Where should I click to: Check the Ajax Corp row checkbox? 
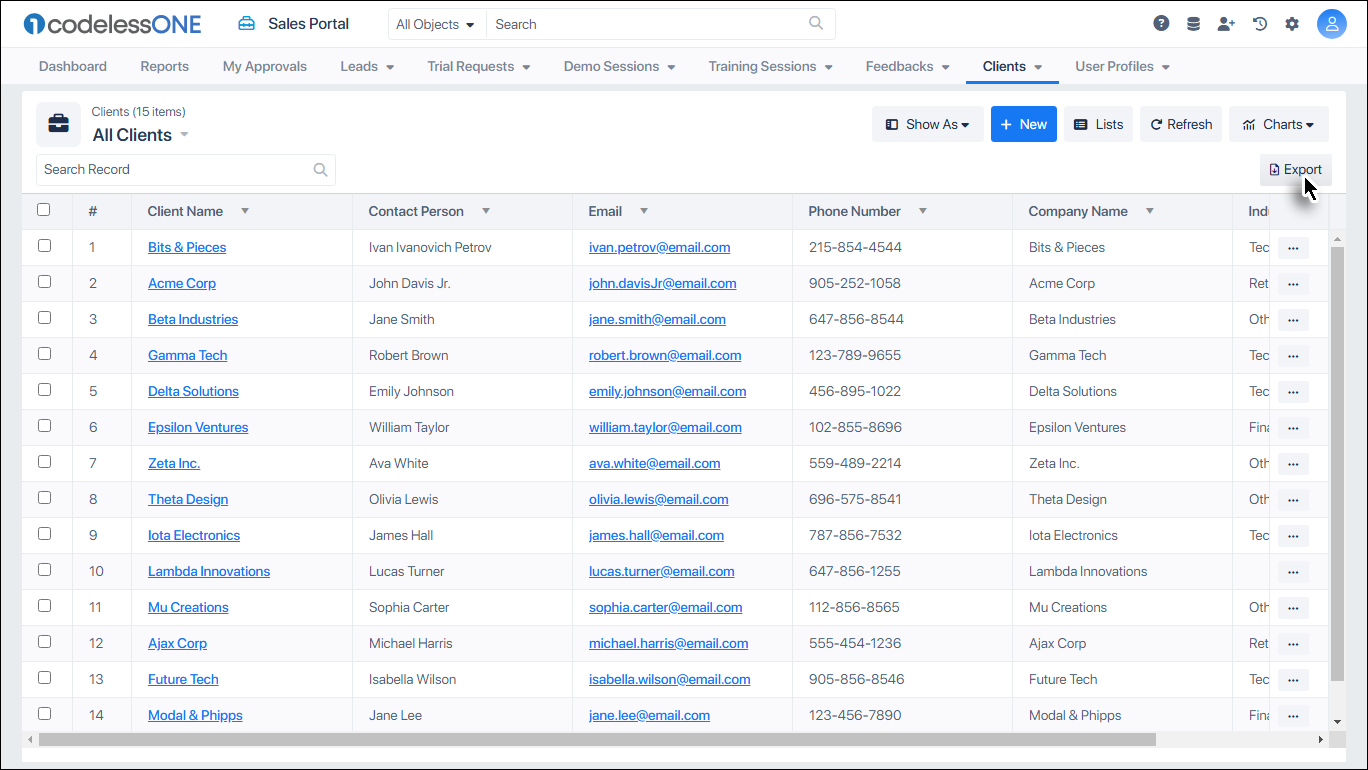click(x=44, y=642)
